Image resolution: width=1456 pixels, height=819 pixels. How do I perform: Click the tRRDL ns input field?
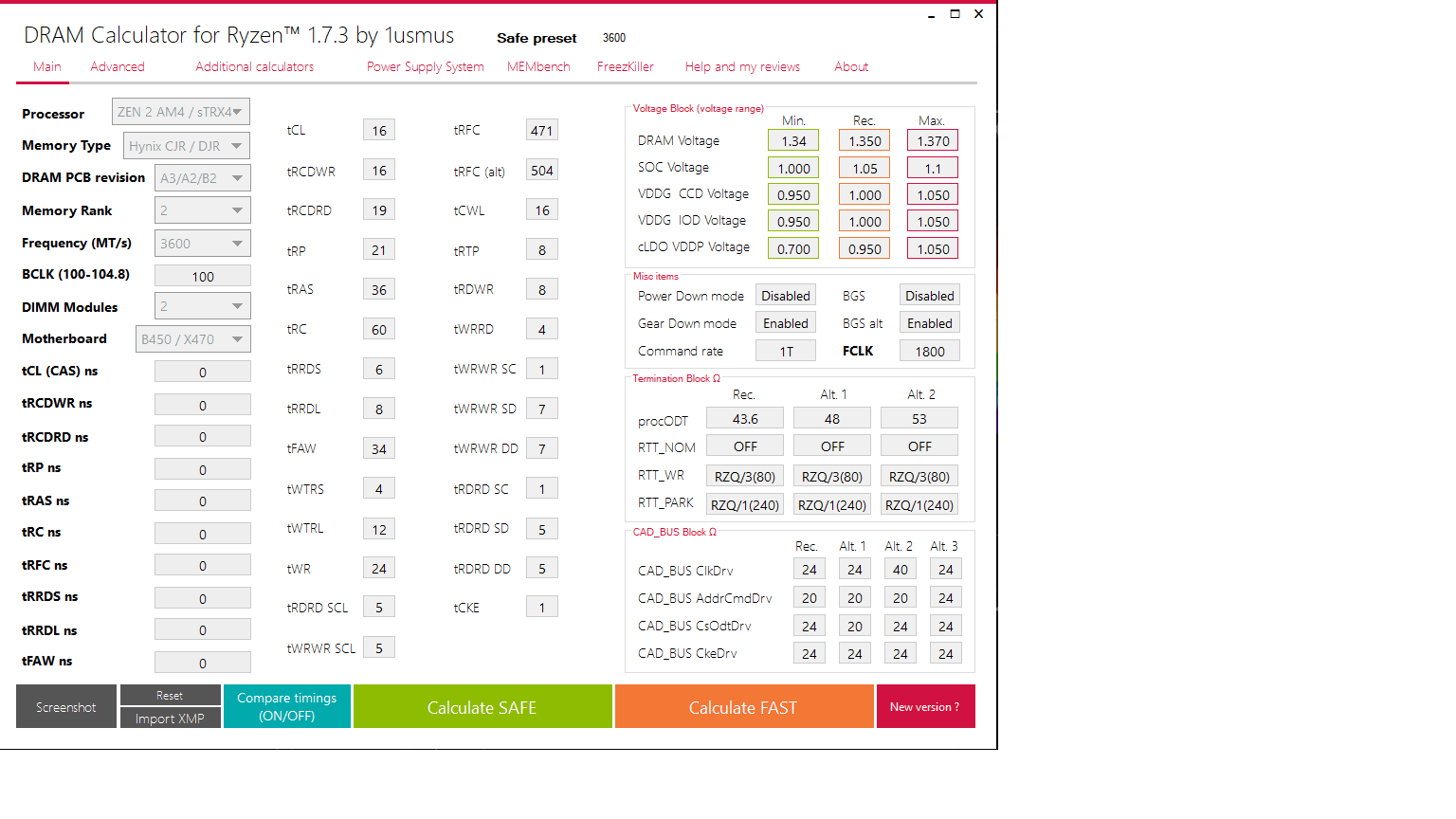click(x=203, y=629)
